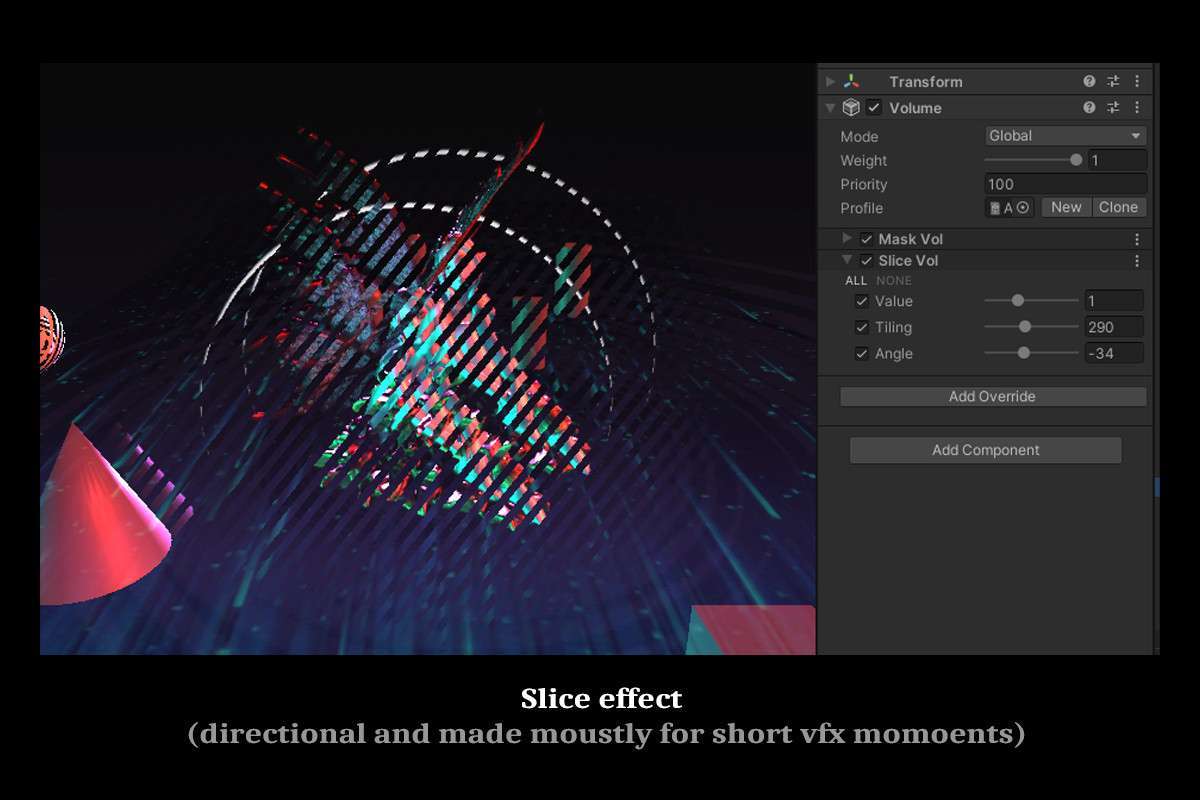Click the Volume component title
The height and width of the screenshot is (800, 1200).
[x=916, y=108]
